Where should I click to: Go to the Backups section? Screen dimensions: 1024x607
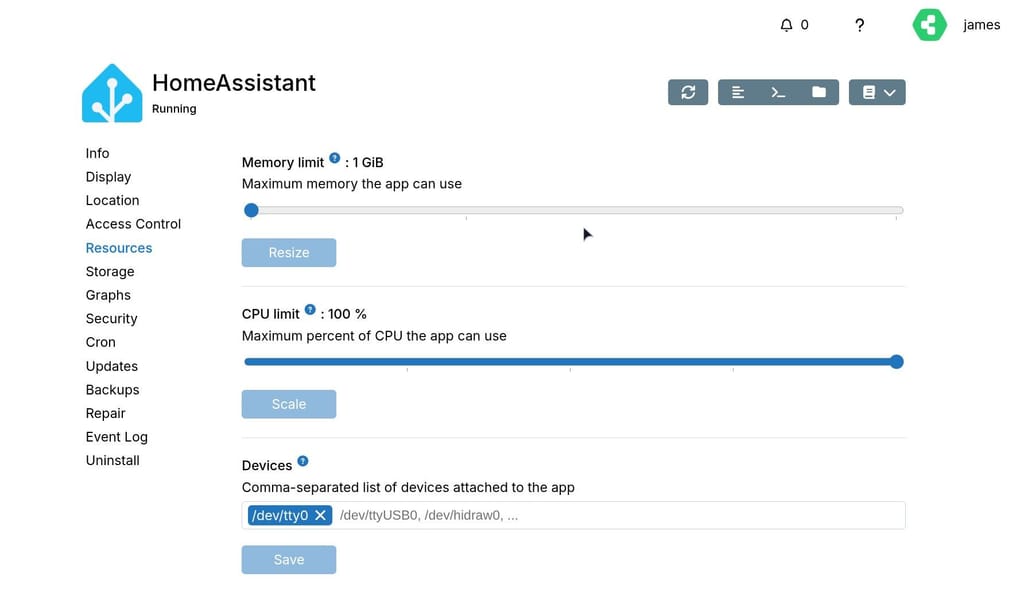[x=112, y=390]
